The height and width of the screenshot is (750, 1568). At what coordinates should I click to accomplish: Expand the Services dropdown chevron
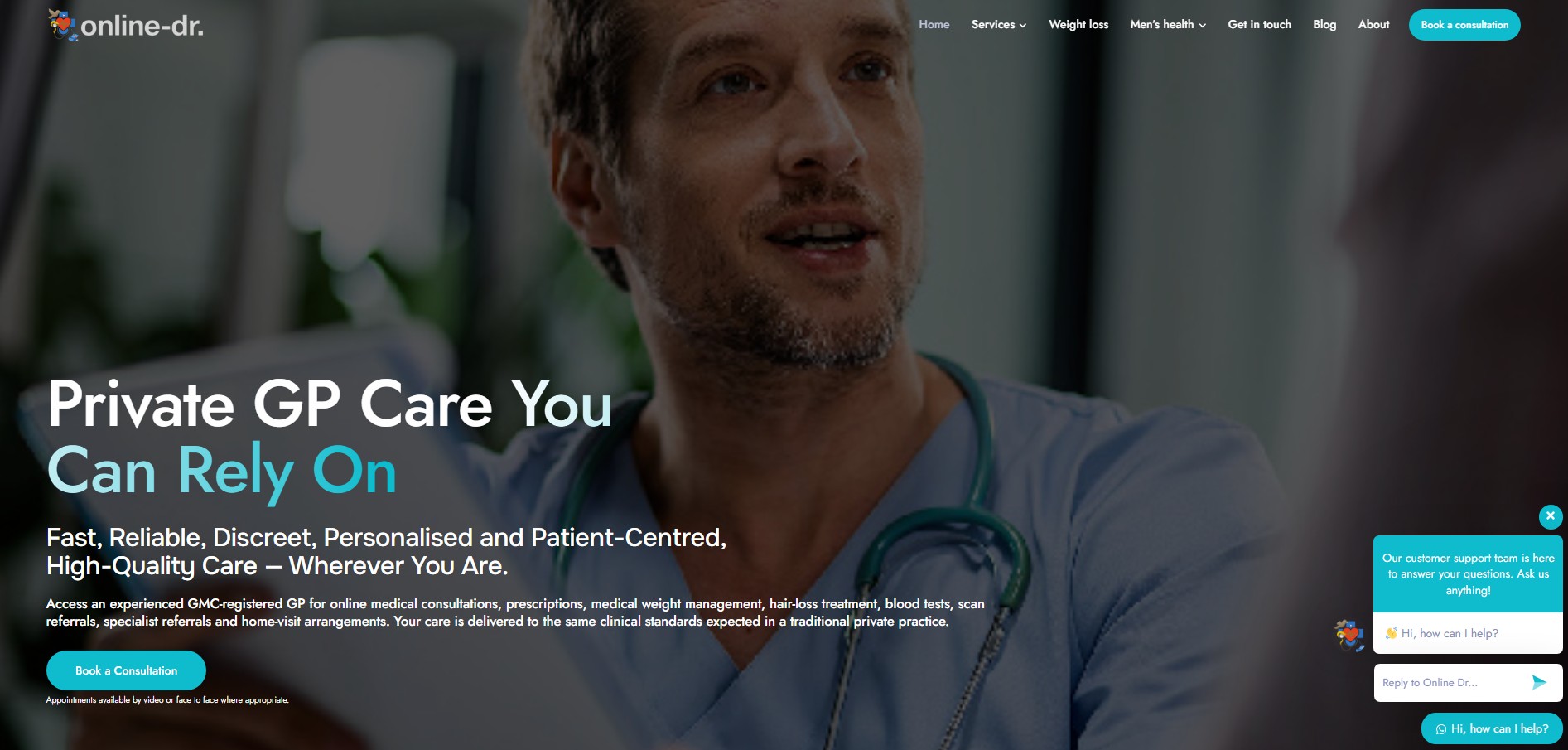[x=1023, y=25]
